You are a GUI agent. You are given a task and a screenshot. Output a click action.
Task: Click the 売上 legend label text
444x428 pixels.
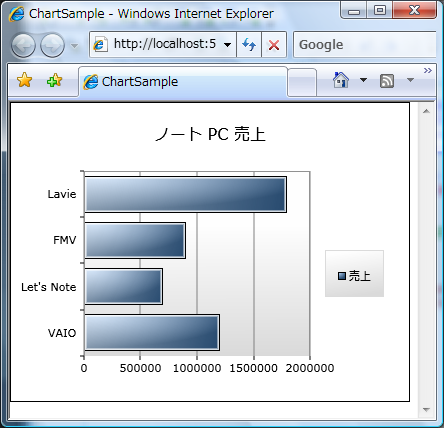pyautogui.click(x=360, y=276)
